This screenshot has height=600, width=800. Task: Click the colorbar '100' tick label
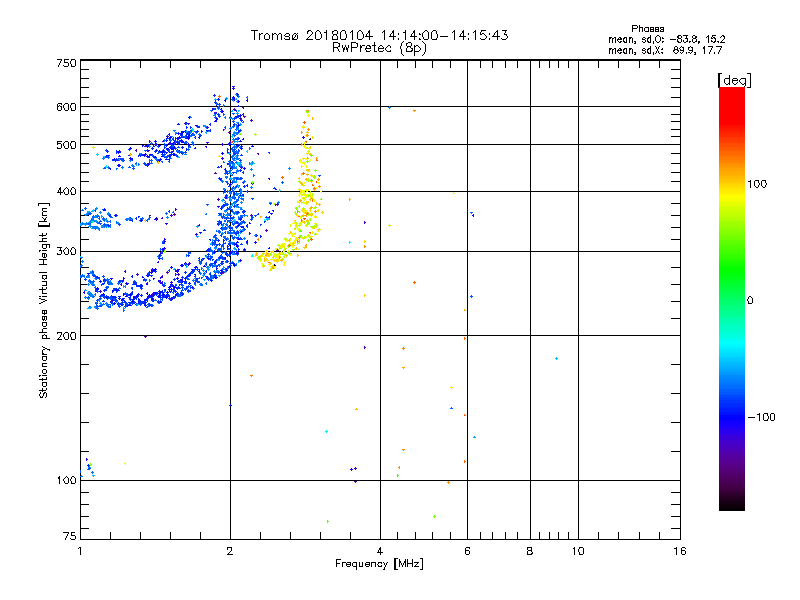(x=757, y=184)
